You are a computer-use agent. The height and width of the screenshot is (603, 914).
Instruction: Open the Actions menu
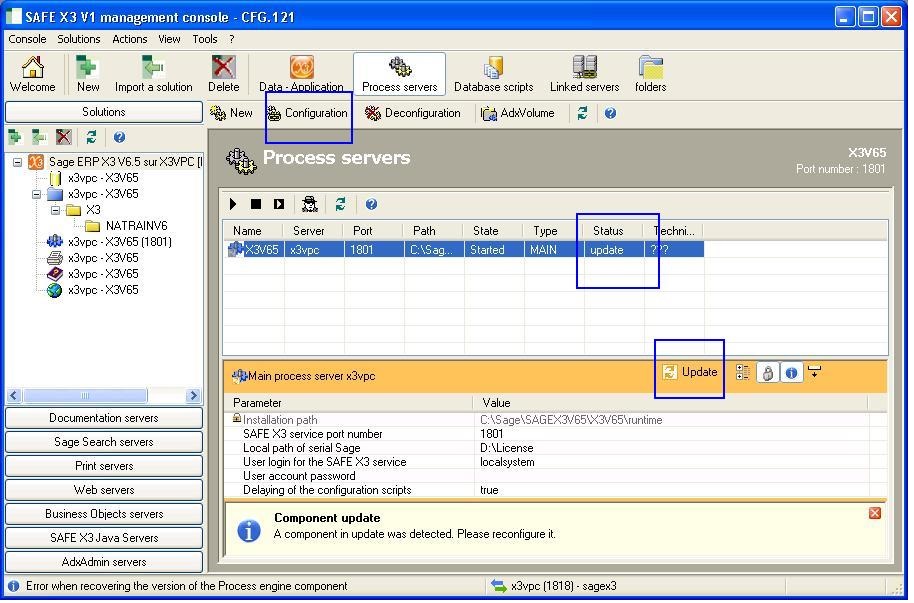pos(129,39)
